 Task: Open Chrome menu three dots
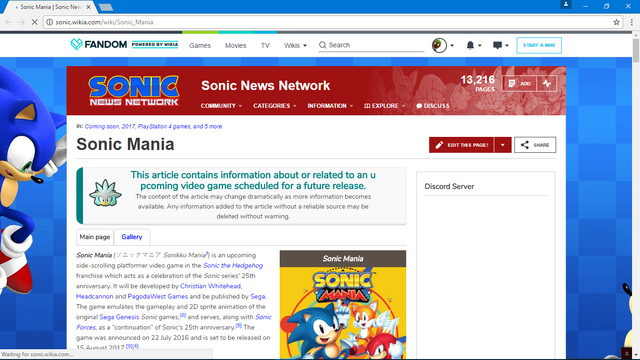coord(631,22)
